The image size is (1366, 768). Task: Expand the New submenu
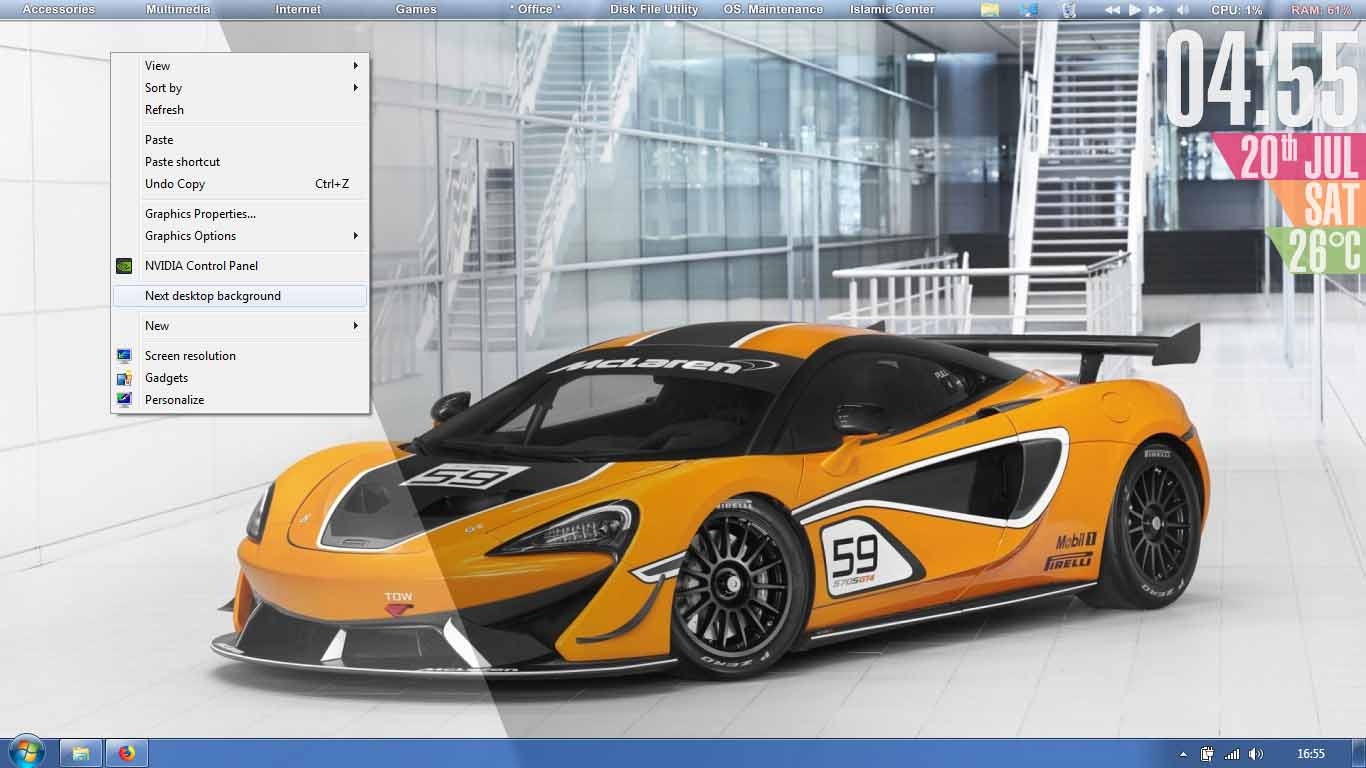coord(240,326)
